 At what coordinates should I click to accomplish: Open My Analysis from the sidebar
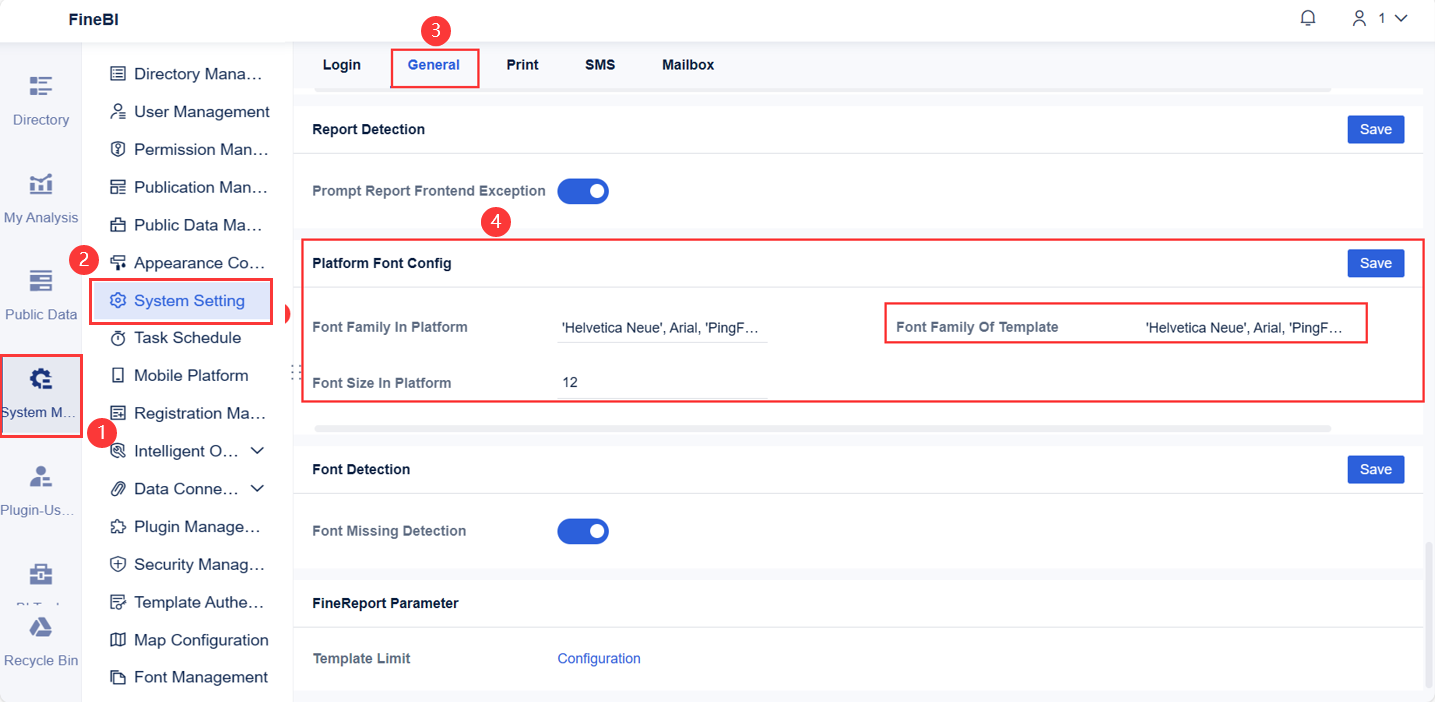[40, 197]
